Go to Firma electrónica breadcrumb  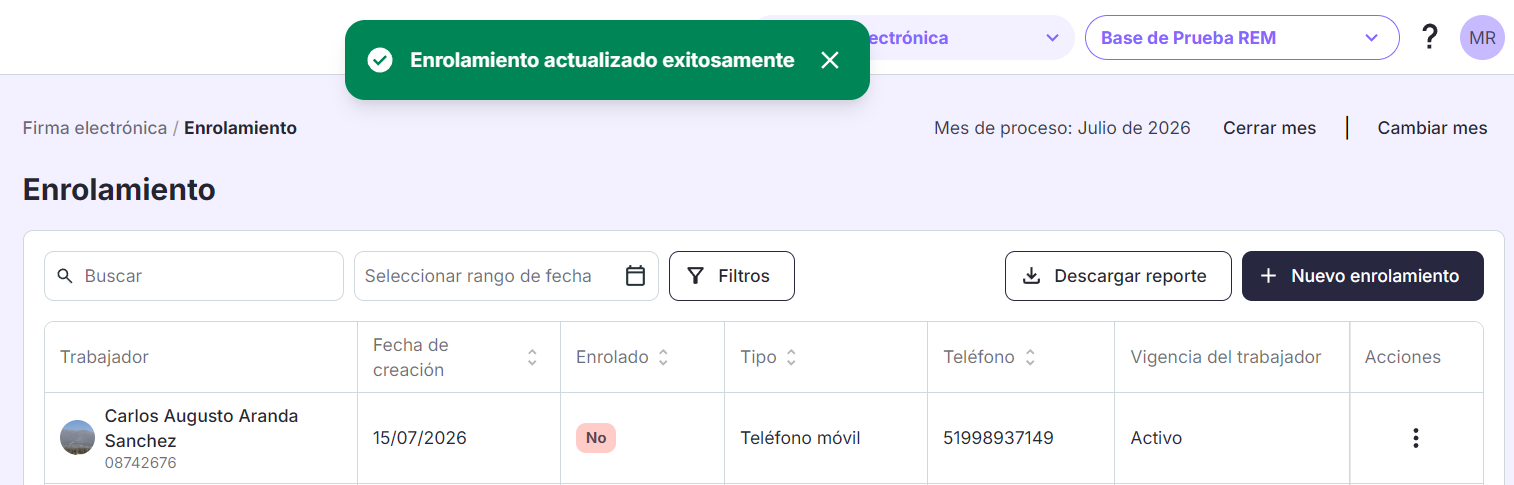coord(95,128)
